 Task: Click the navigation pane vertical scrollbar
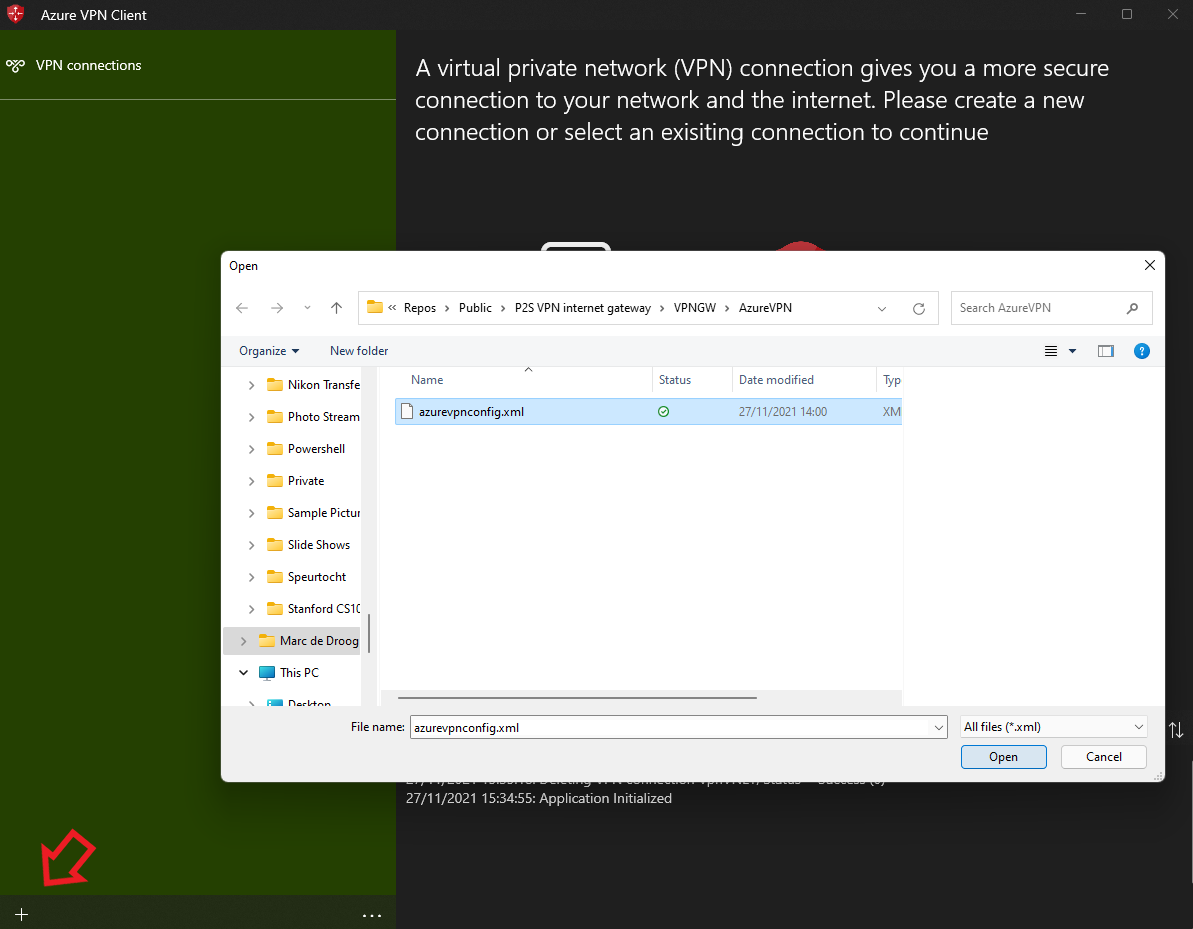(x=369, y=634)
